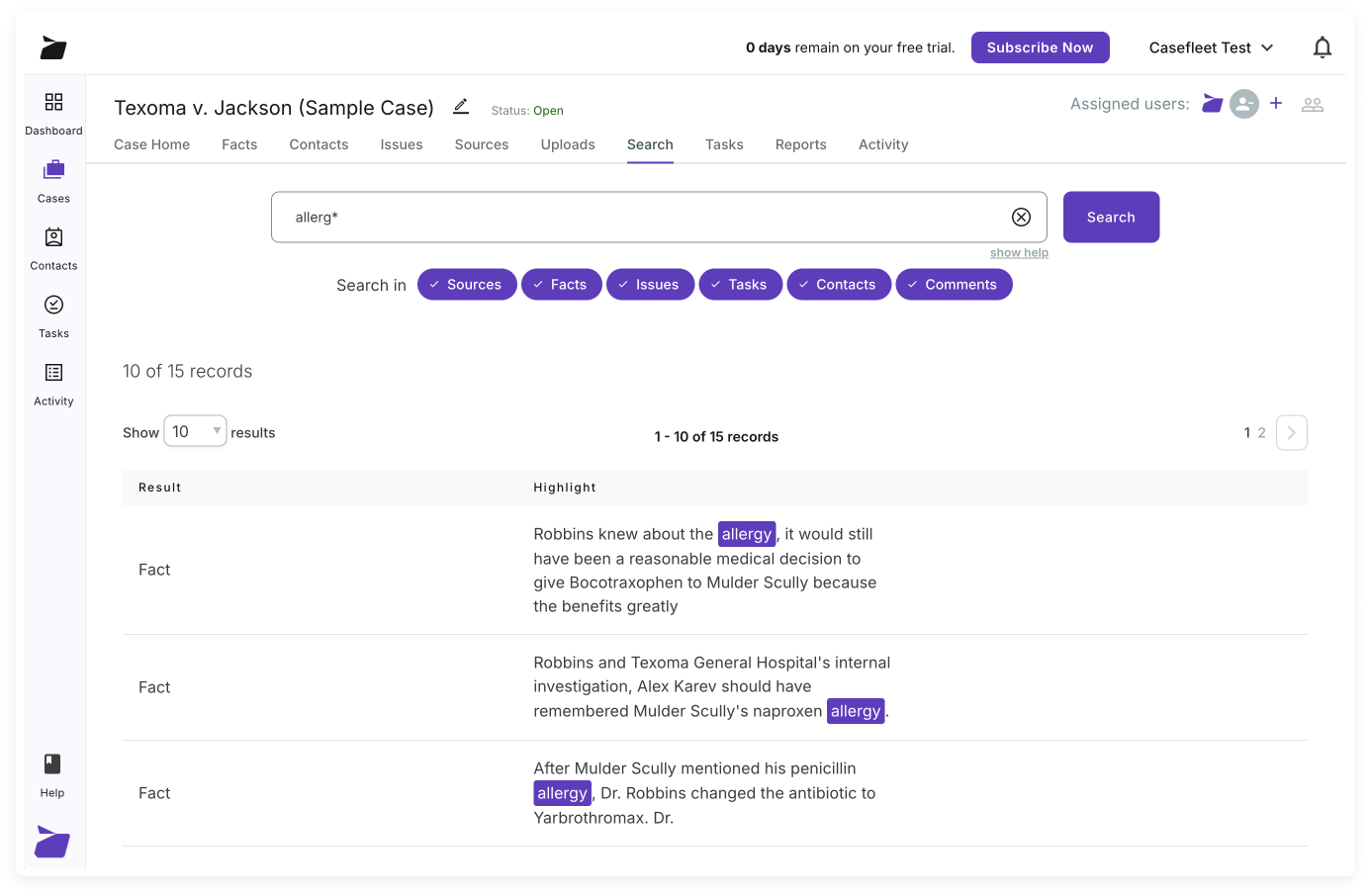Toggle off the Comments search filter

[x=954, y=284]
